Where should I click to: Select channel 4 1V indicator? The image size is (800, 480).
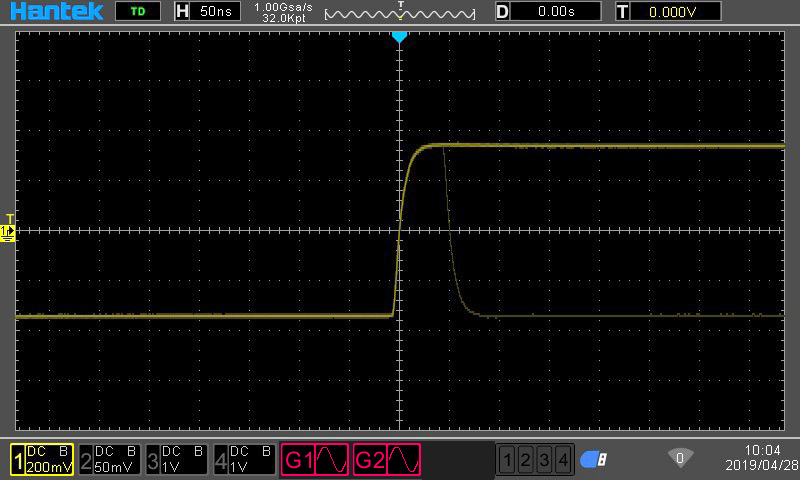point(244,459)
